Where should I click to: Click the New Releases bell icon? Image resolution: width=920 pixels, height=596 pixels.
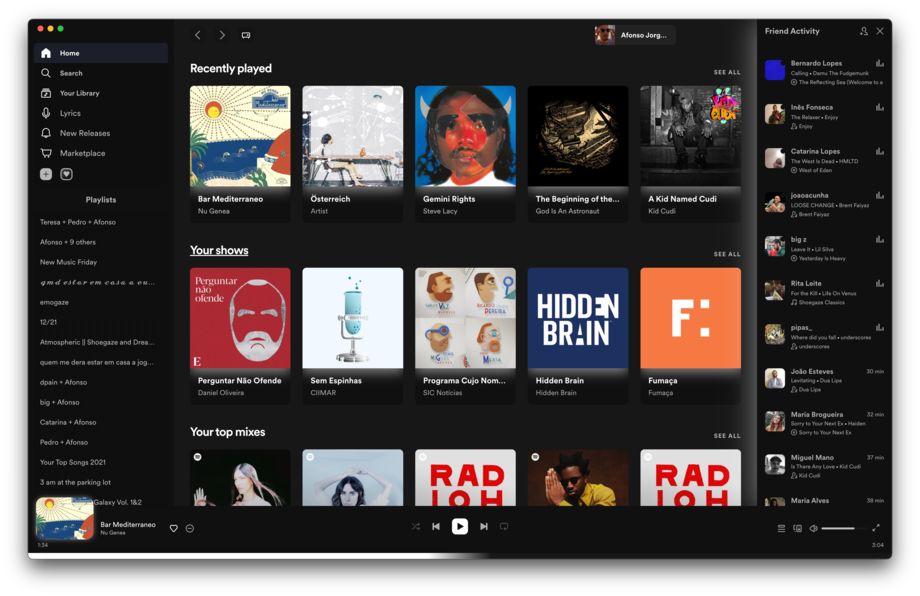point(46,133)
